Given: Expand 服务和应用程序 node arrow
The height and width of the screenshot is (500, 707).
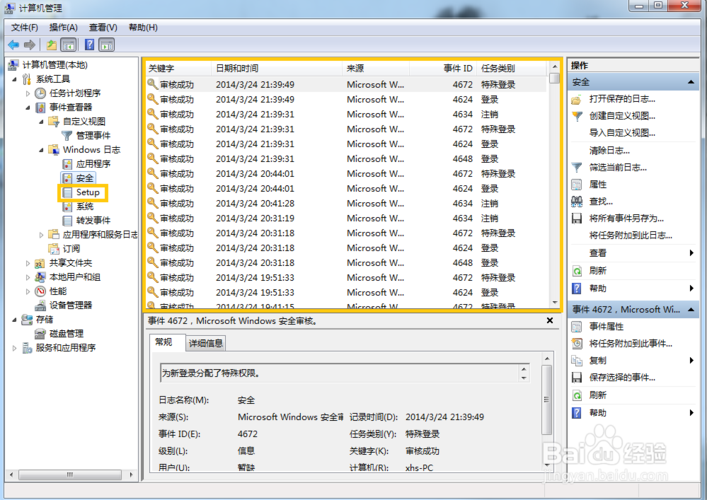Looking at the screenshot, I should pos(14,348).
